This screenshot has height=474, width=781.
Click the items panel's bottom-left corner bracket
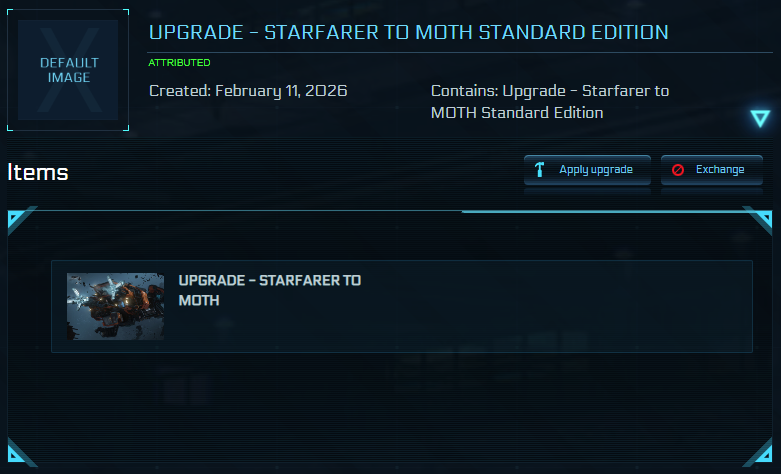pyautogui.click(x=21, y=453)
